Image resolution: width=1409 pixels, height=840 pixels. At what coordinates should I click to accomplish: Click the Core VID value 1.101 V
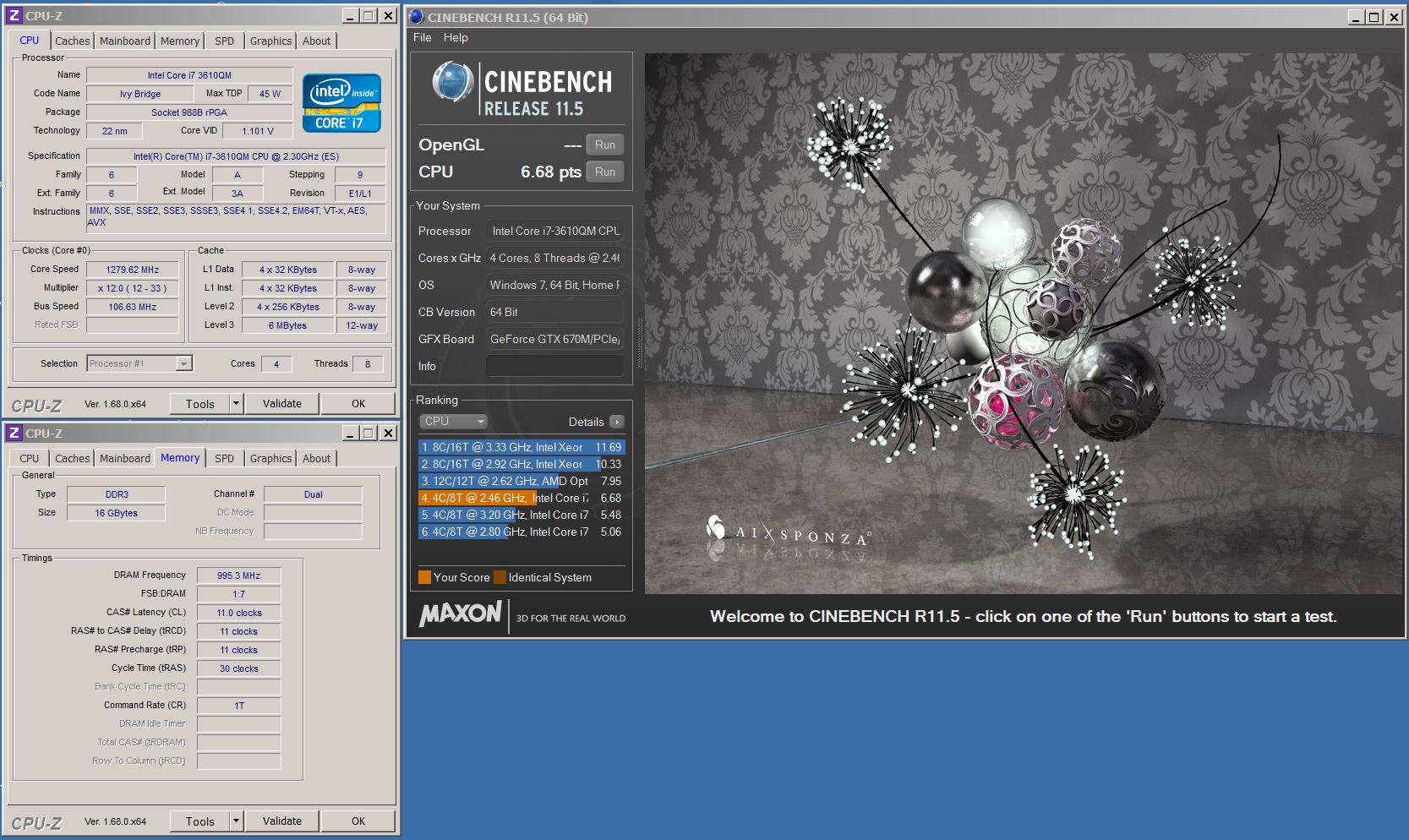coord(258,131)
